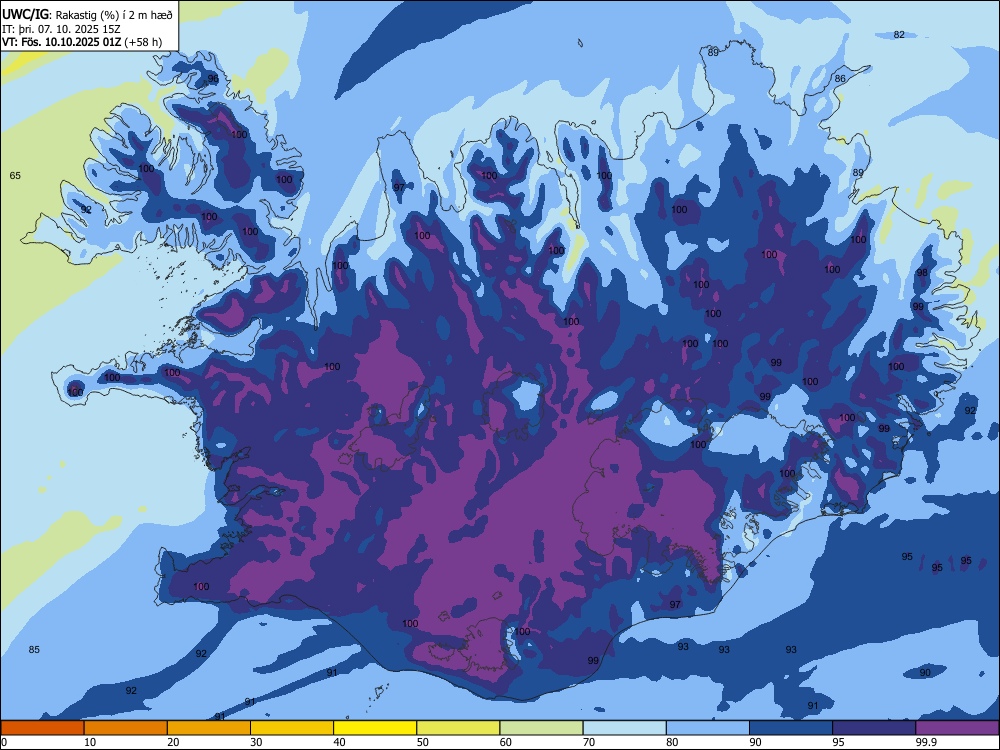The height and width of the screenshot is (750, 1000).
Task: Click the valid time 'VT: Fös. 10.10.2025 01Z (+58 h)'
Action: 82,42
